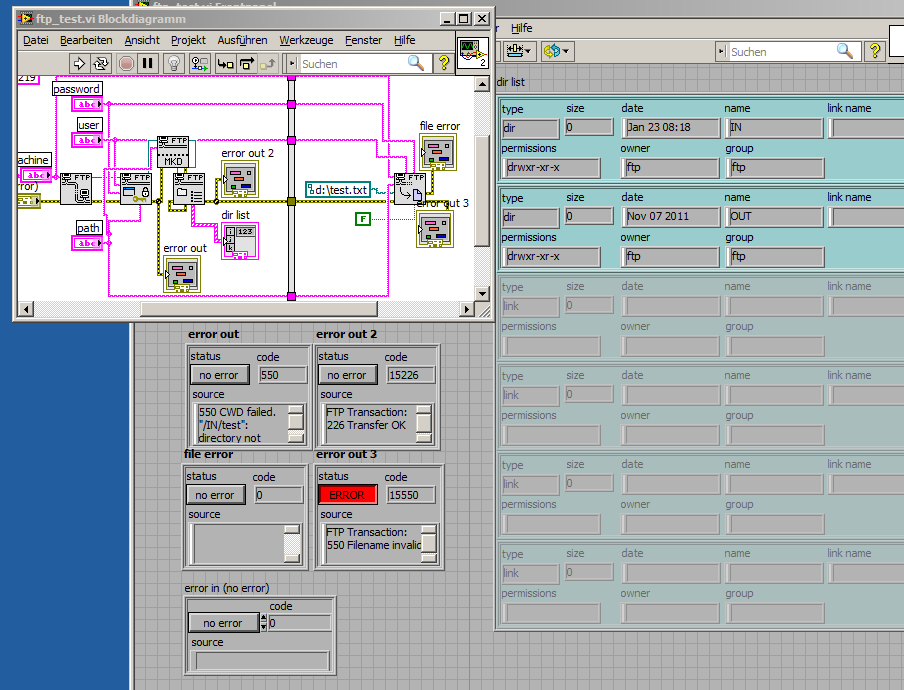The image size is (904, 690).
Task: Click the Run arrow in block diagram toolbar
Action: [x=79, y=63]
